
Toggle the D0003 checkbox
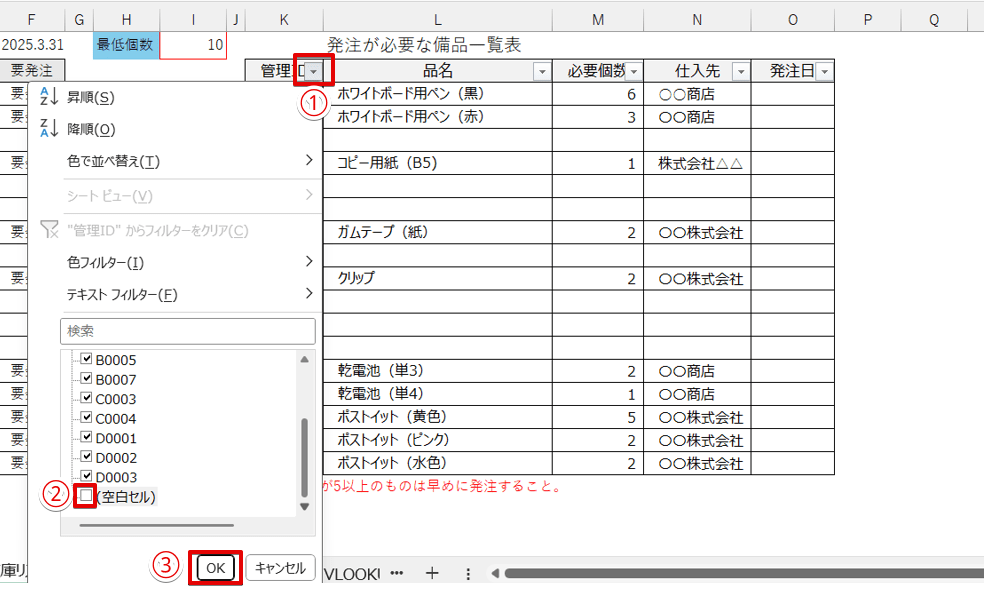(x=86, y=476)
